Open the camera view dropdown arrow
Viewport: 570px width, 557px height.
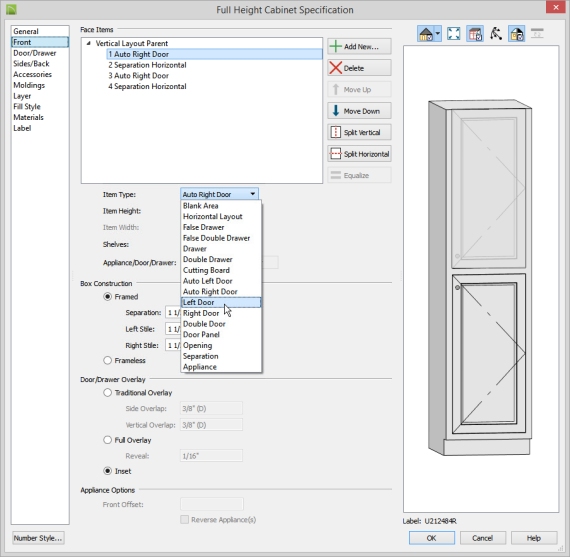[438, 34]
